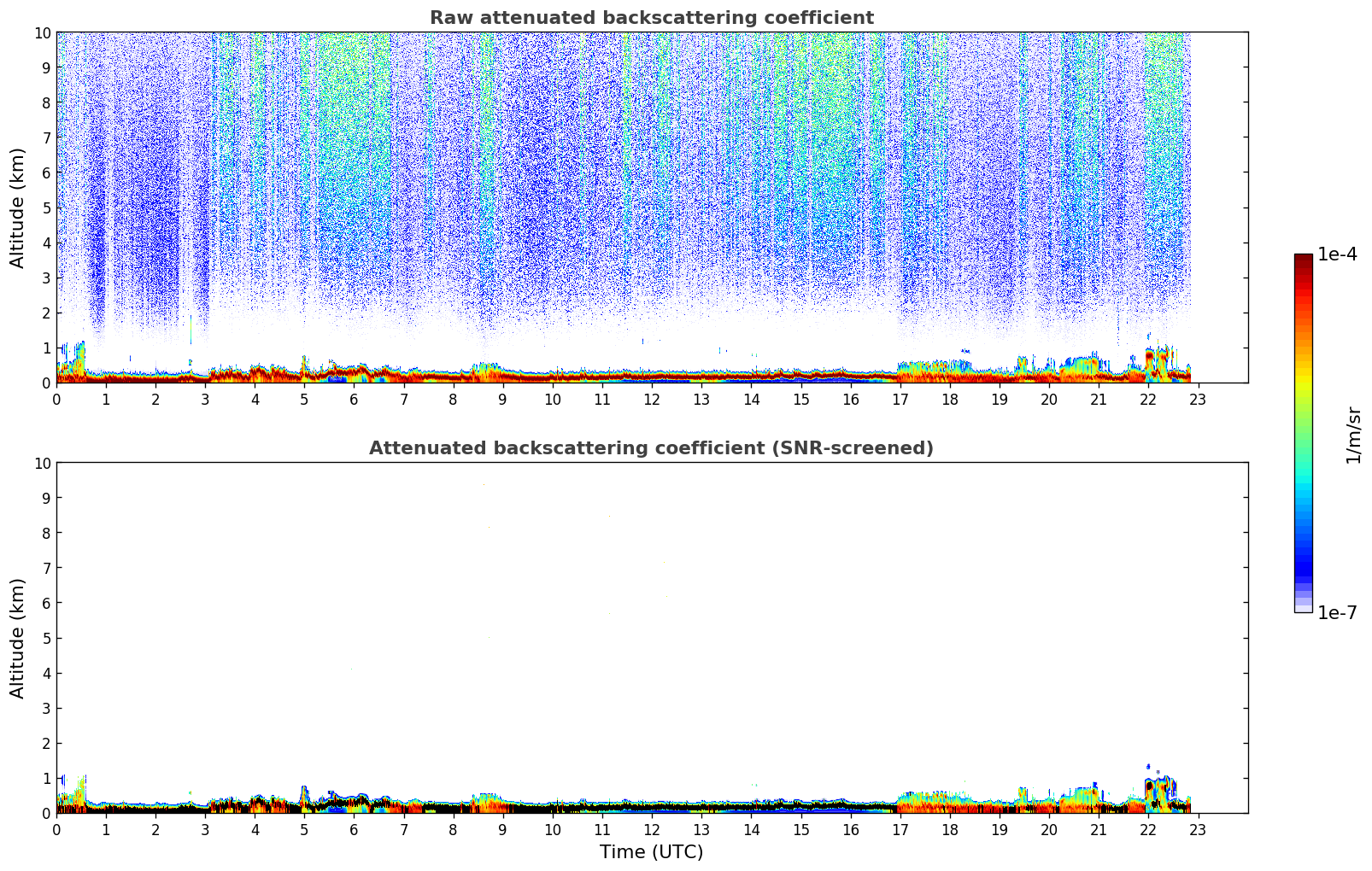Click the SNR-screened plot's time tick label "22"
The width and height of the screenshot is (1372, 871).
(1148, 829)
